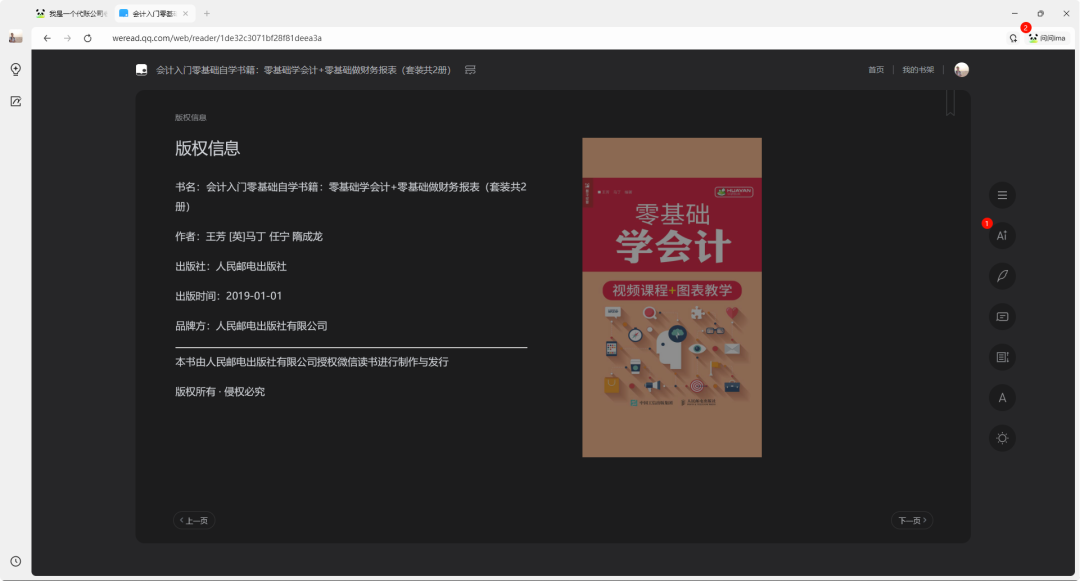Go back with the browser back arrow
This screenshot has height=581, width=1080.
(47, 38)
